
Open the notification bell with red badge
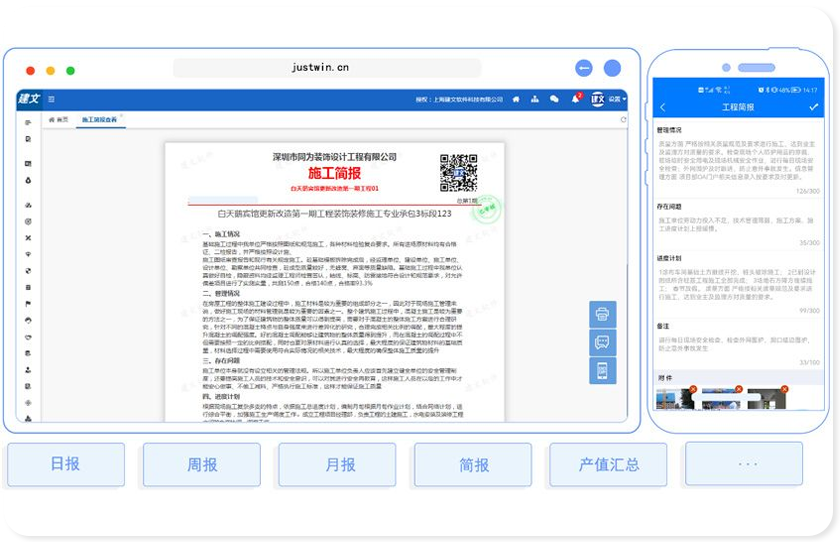[x=575, y=98]
